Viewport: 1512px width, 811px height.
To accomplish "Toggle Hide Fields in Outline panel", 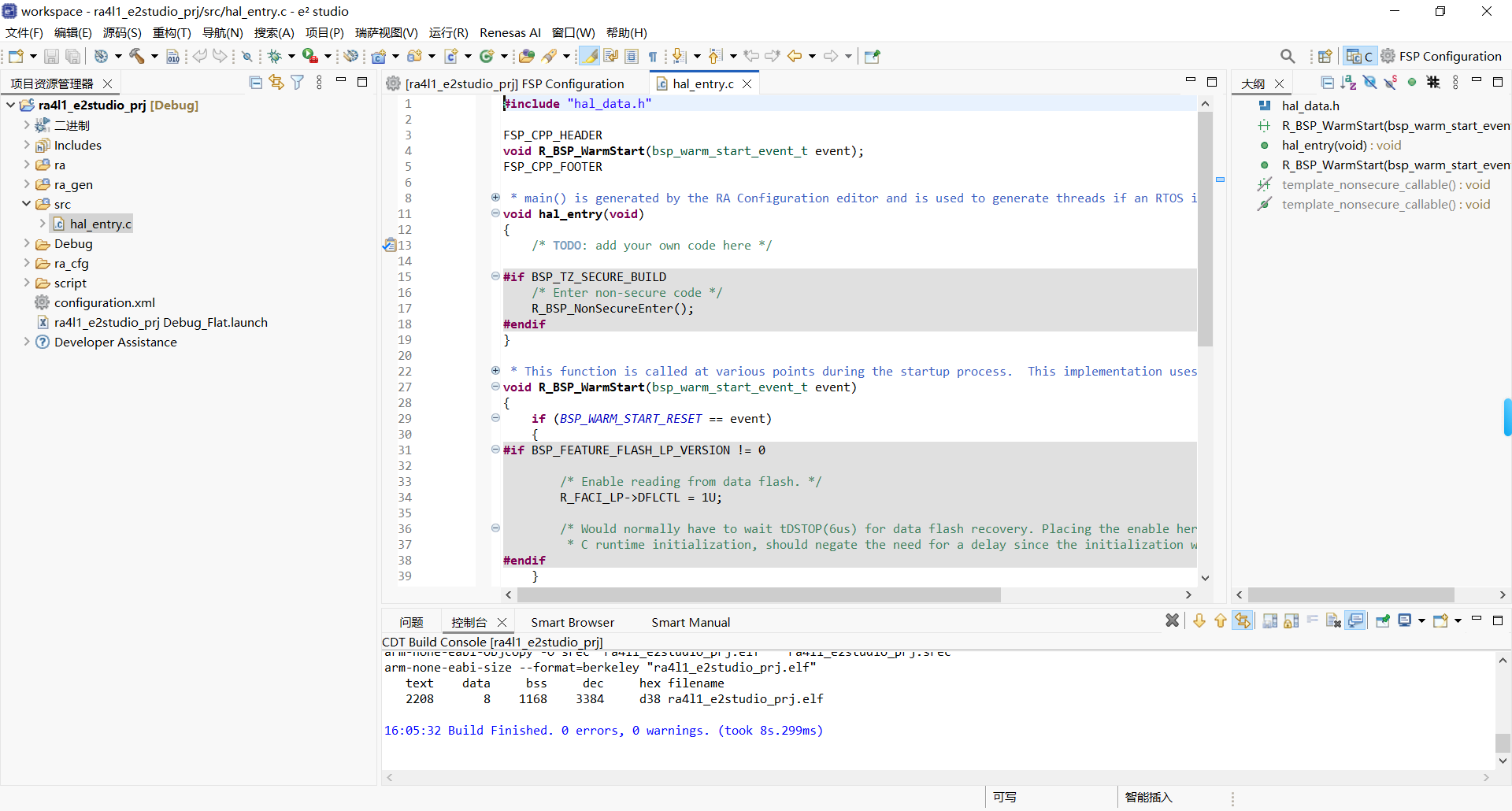I will pos(1370,83).
